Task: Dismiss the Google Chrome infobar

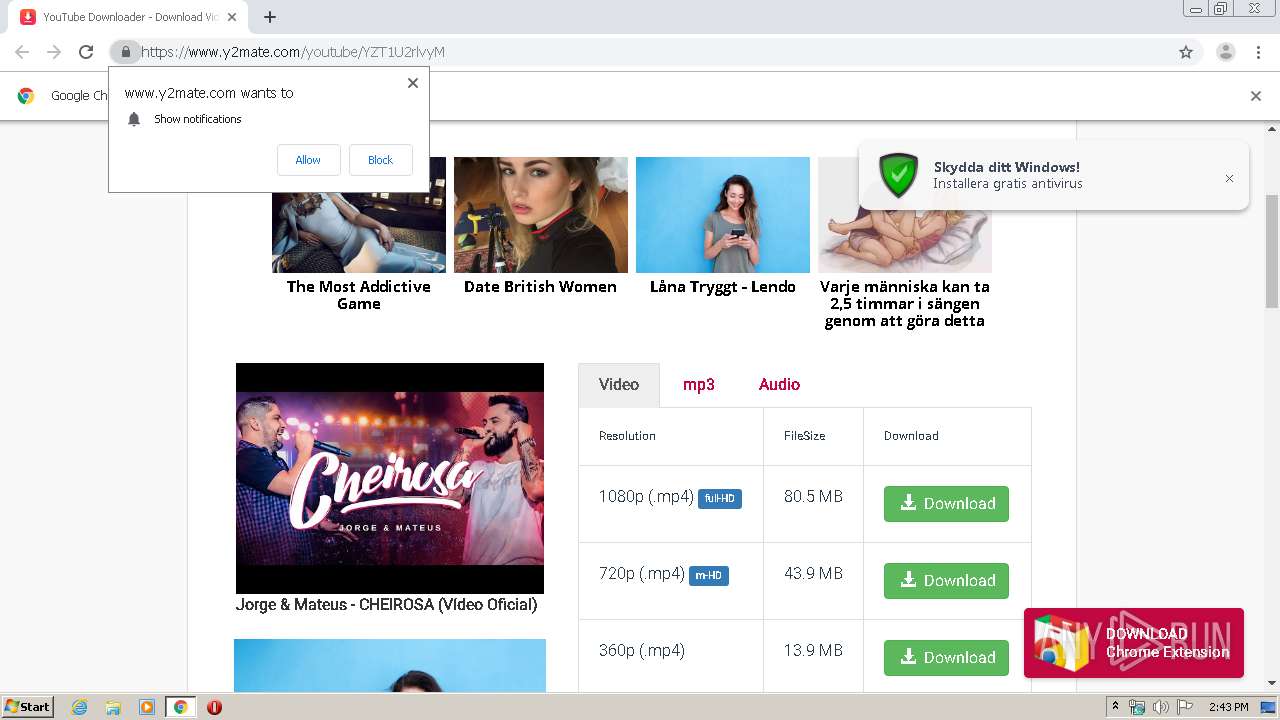Action: click(1256, 96)
